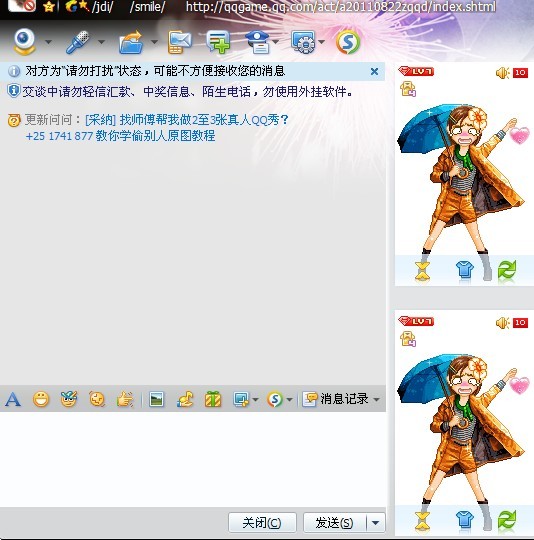Click the 发送(S) send button

click(x=334, y=523)
